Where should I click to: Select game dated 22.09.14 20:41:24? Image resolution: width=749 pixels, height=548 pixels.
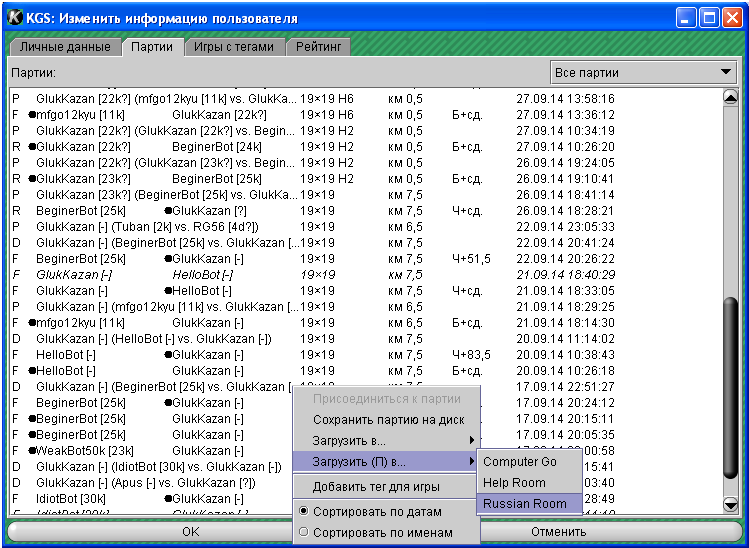click(x=365, y=243)
